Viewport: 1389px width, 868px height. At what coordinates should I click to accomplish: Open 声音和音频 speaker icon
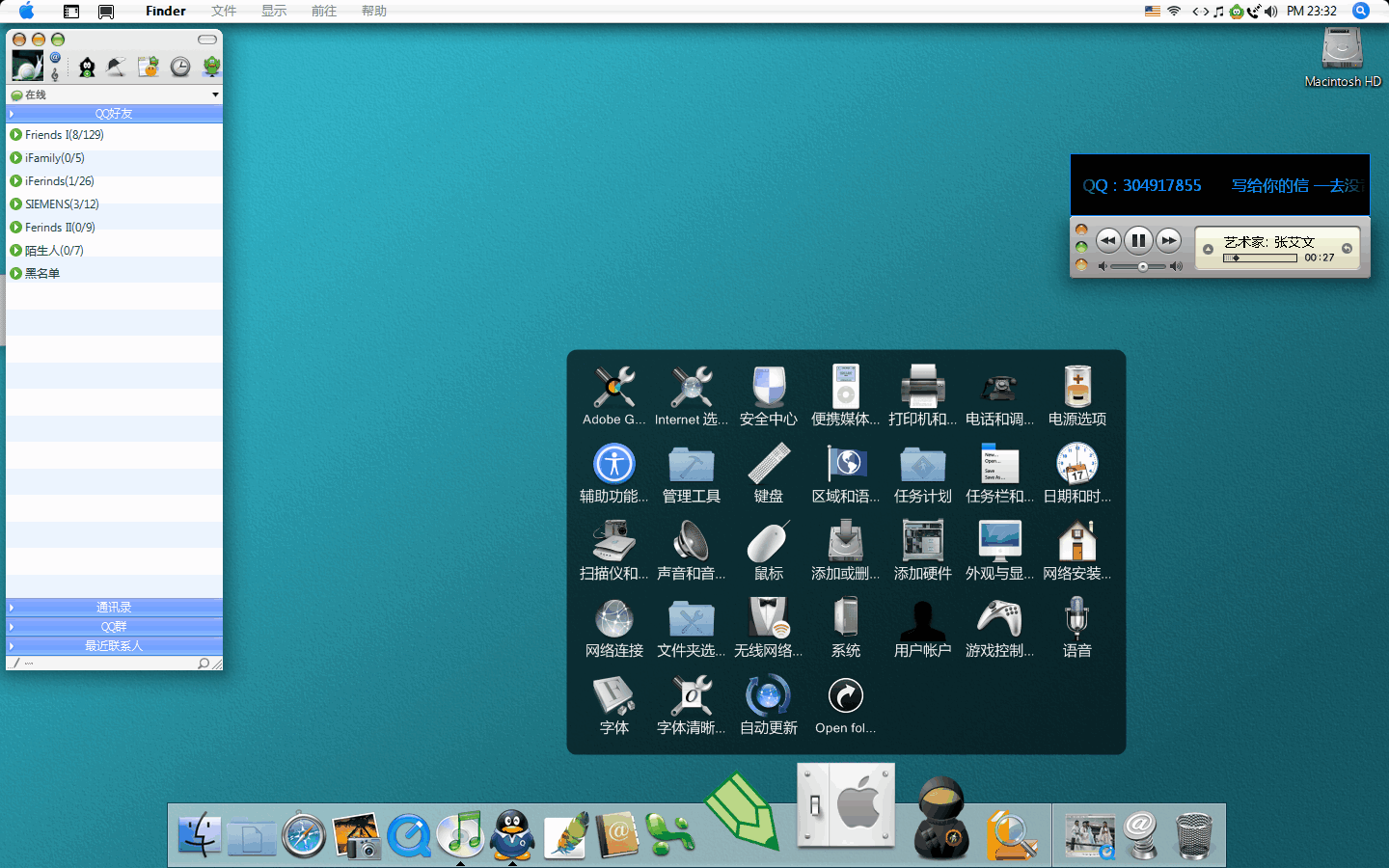coord(692,541)
